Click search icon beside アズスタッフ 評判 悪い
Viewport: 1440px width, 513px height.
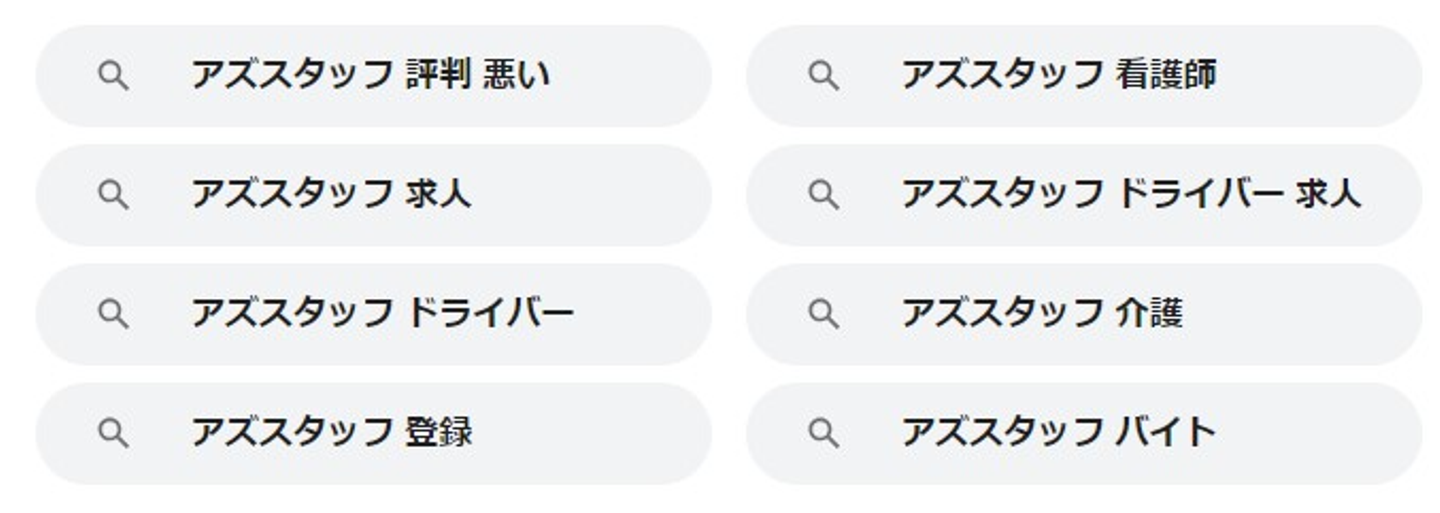[x=113, y=76]
